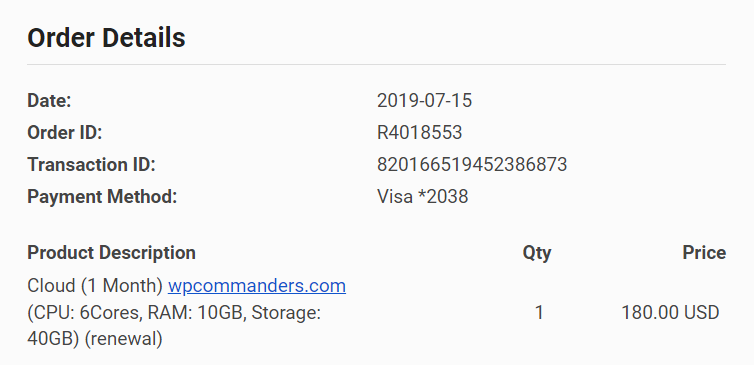Click the Qty column header
754x365 pixels.
tap(537, 253)
